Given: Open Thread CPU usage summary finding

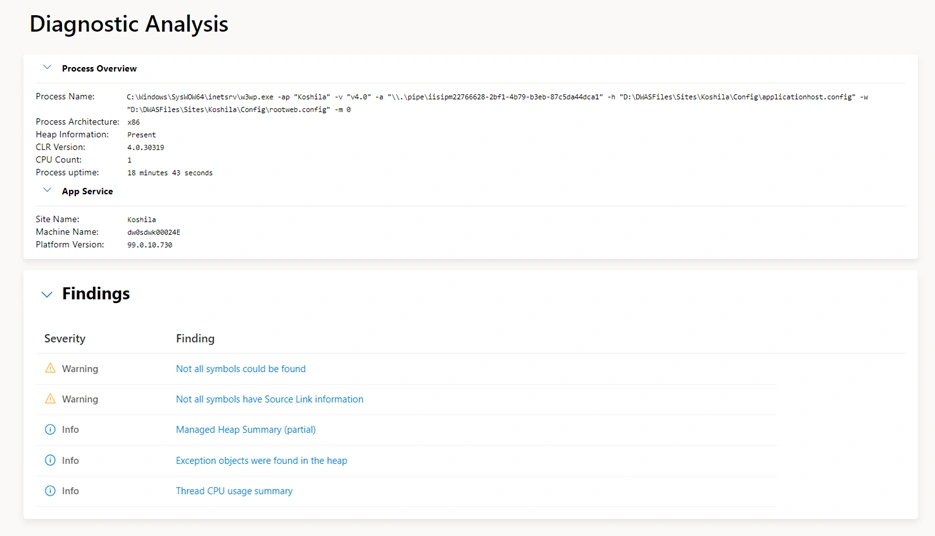Looking at the screenshot, I should (x=234, y=491).
